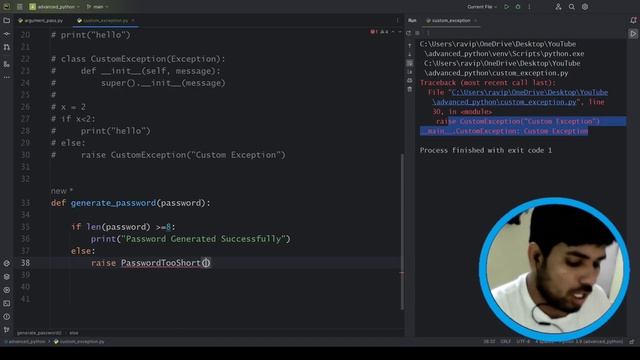Click 'Process finished with exit code 1'

pyautogui.click(x=486, y=151)
